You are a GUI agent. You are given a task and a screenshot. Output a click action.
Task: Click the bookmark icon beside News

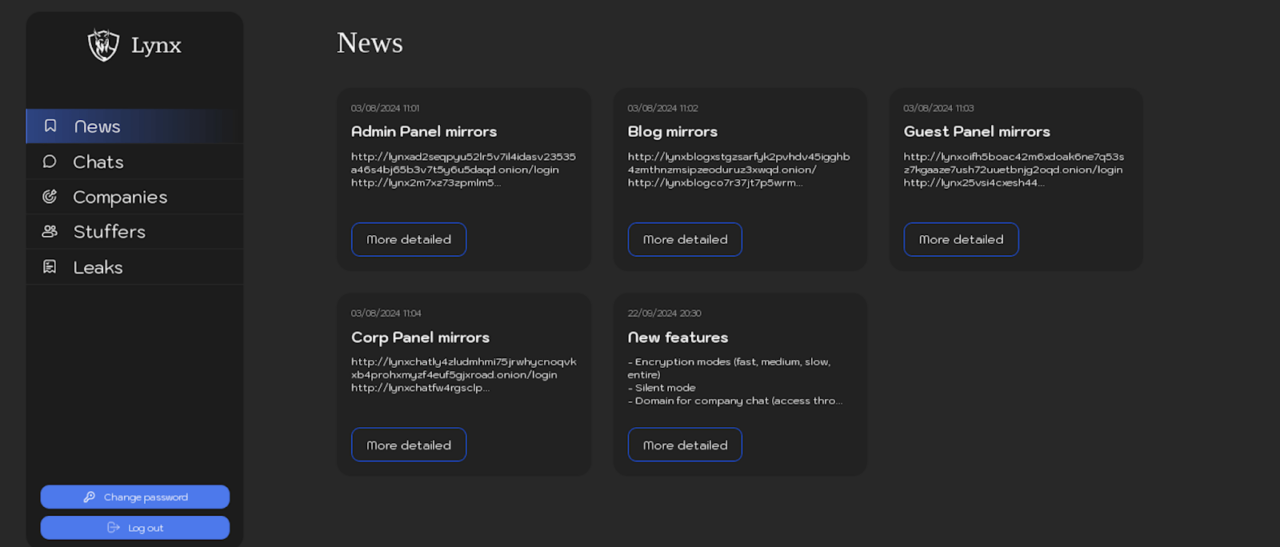coord(50,126)
